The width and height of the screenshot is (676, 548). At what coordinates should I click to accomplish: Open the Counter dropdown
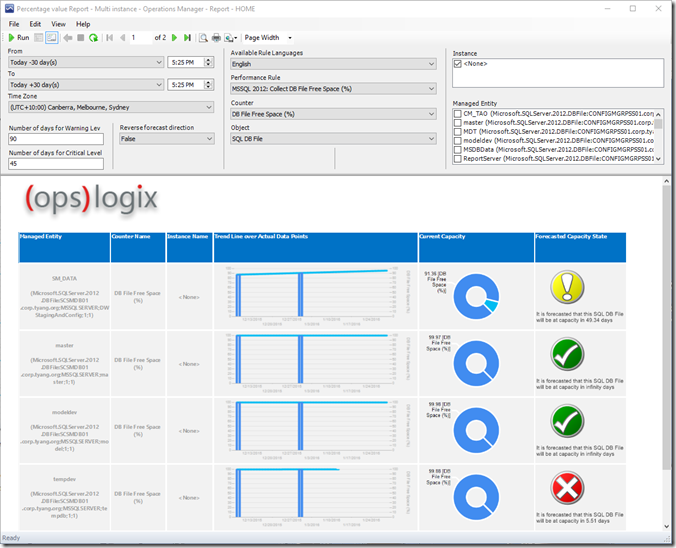[x=333, y=114]
